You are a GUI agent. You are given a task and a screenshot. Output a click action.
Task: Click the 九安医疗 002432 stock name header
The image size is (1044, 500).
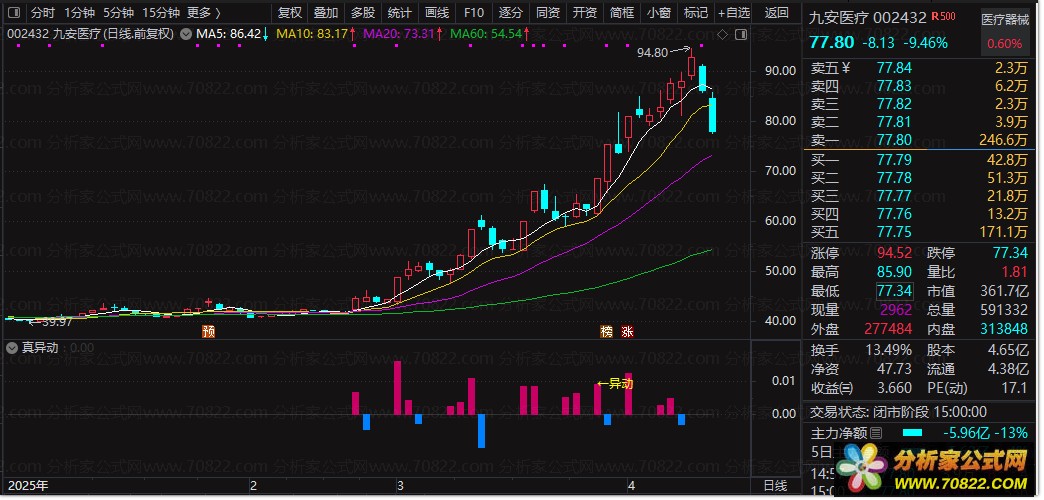coord(868,18)
